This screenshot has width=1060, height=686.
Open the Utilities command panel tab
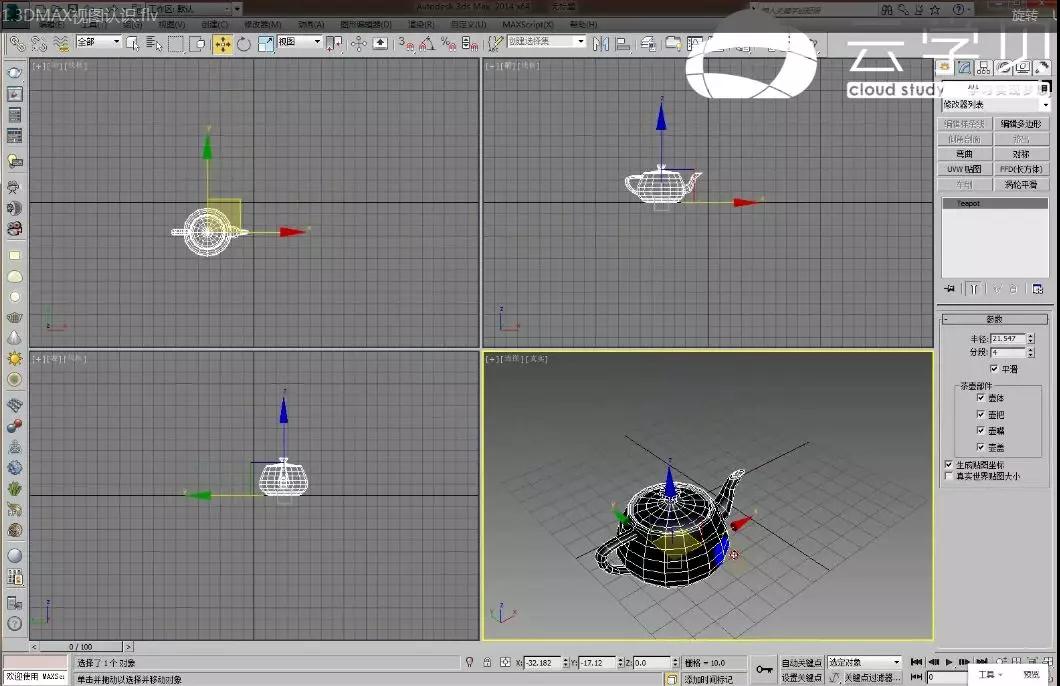click(x=1042, y=68)
